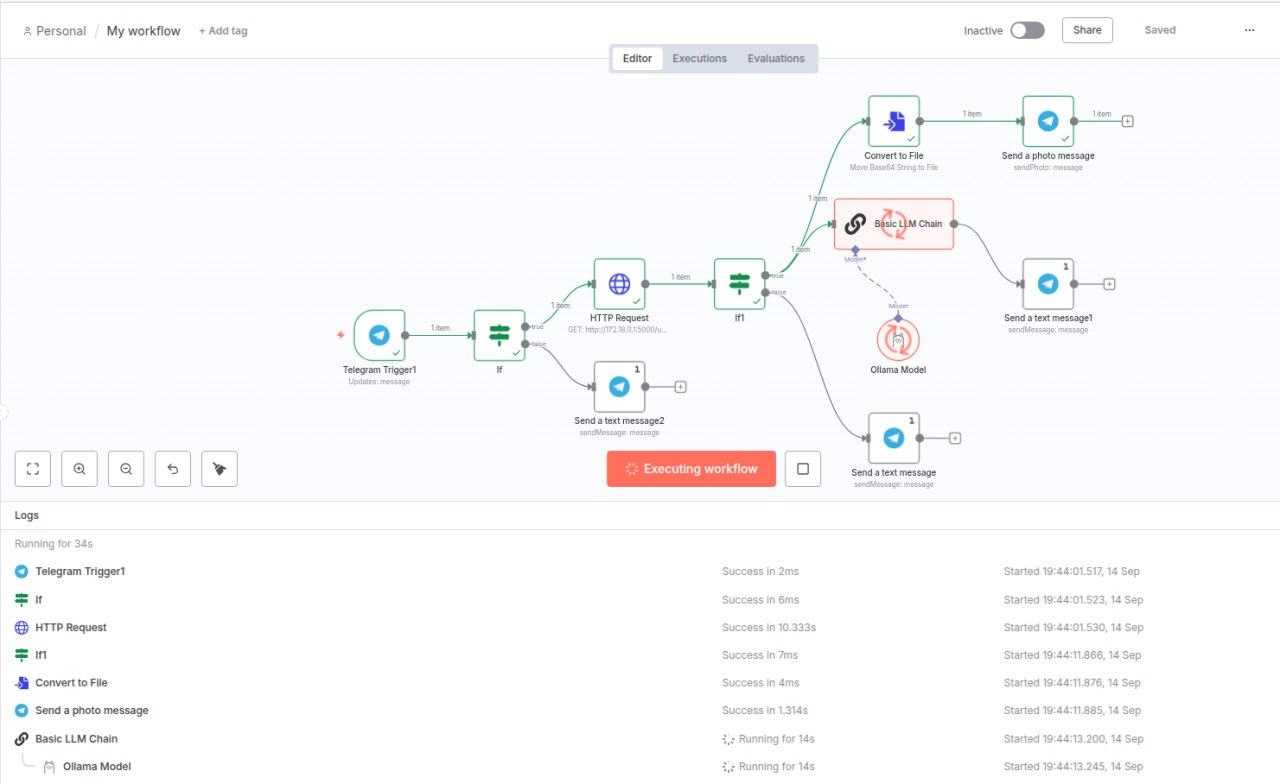
Task: Click the Share button
Action: (x=1087, y=30)
